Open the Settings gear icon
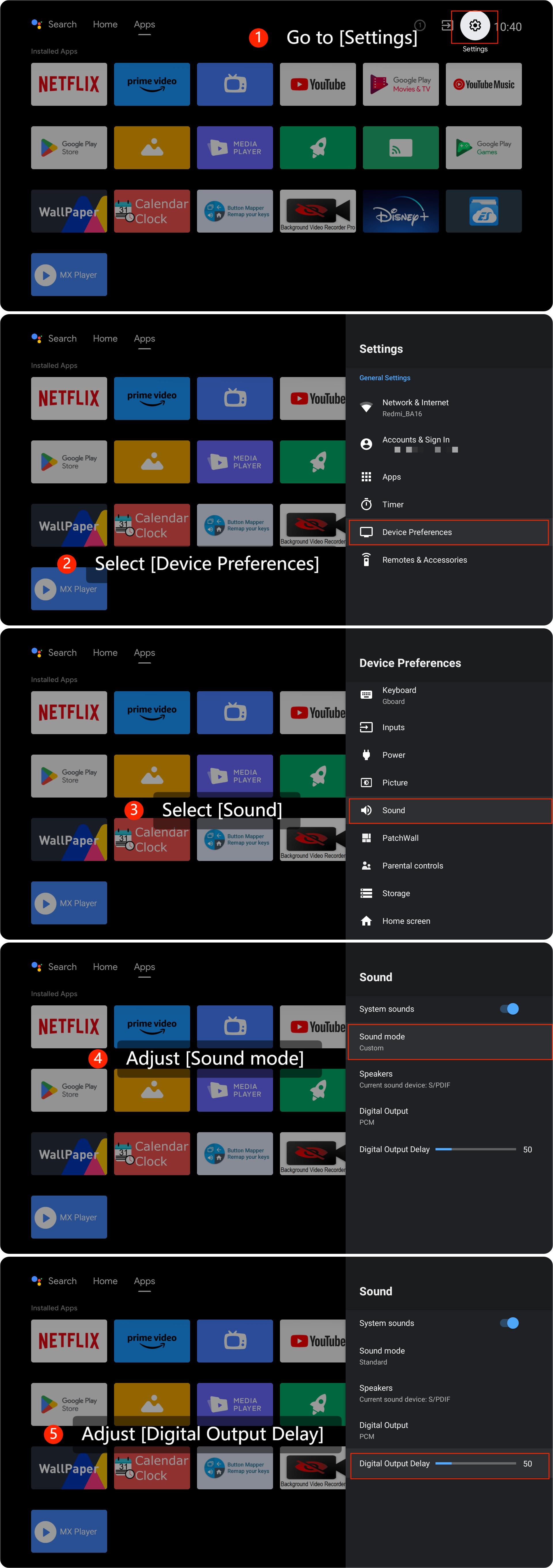The height and width of the screenshot is (1568, 553). tap(475, 26)
